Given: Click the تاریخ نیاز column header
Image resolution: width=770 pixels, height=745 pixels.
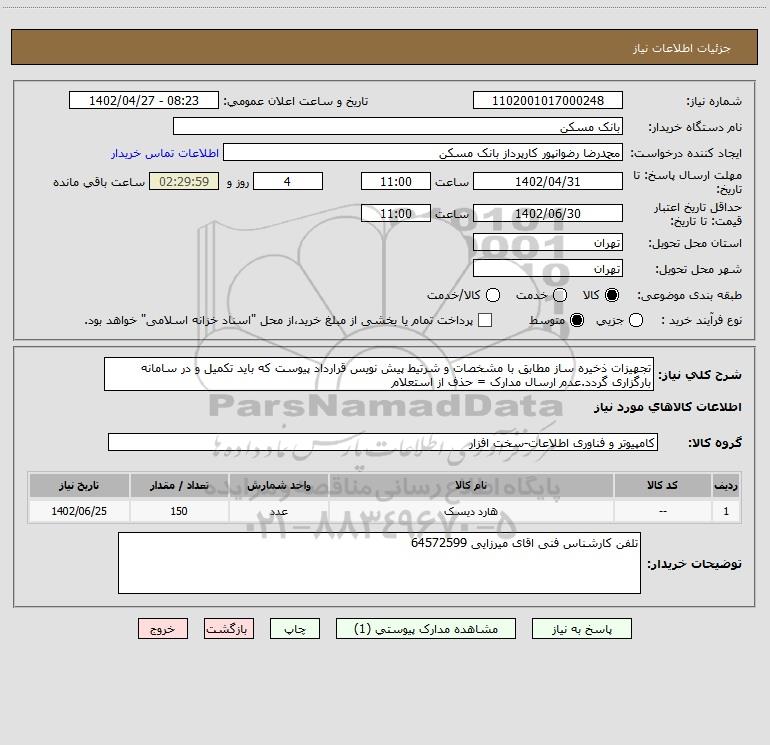Looking at the screenshot, I should [79, 486].
